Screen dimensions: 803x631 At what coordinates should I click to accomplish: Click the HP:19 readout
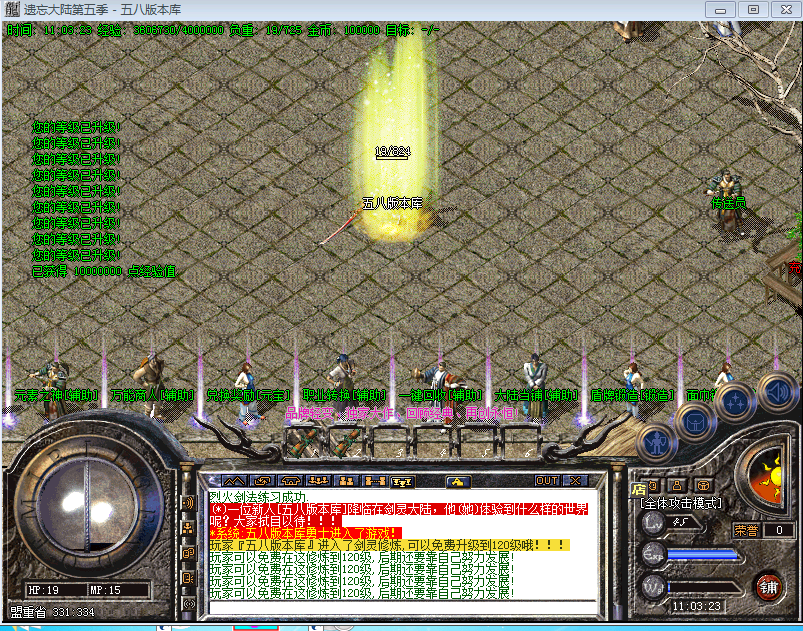click(x=43, y=590)
